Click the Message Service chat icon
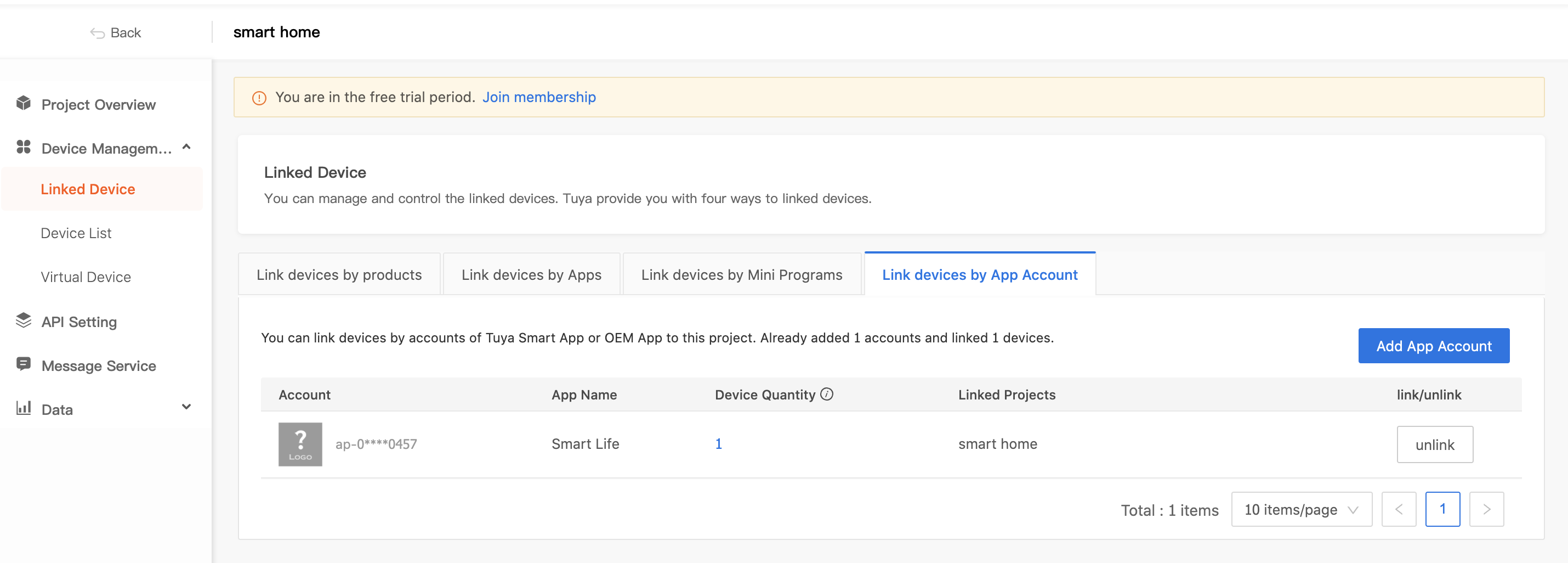This screenshot has width=1568, height=563. coord(24,364)
